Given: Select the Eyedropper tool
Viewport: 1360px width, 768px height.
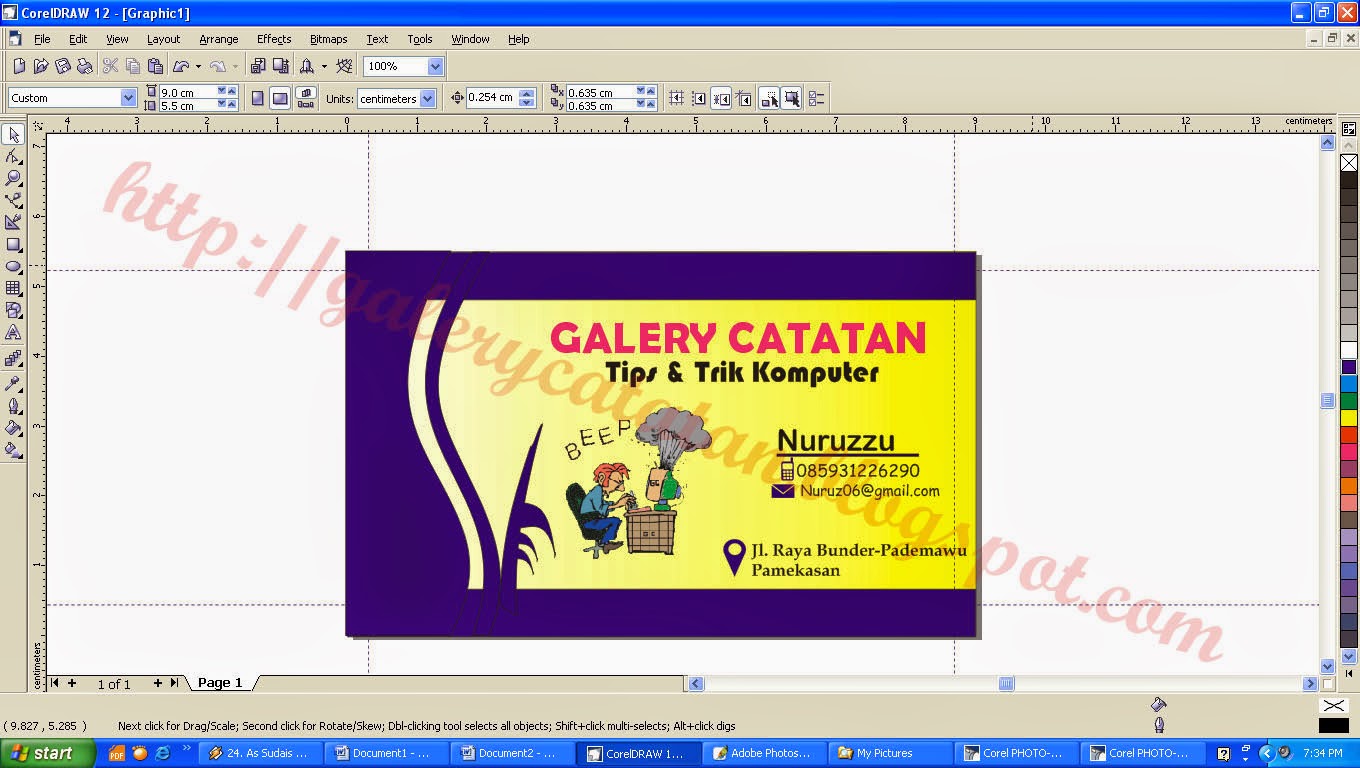Looking at the screenshot, I should 13,383.
